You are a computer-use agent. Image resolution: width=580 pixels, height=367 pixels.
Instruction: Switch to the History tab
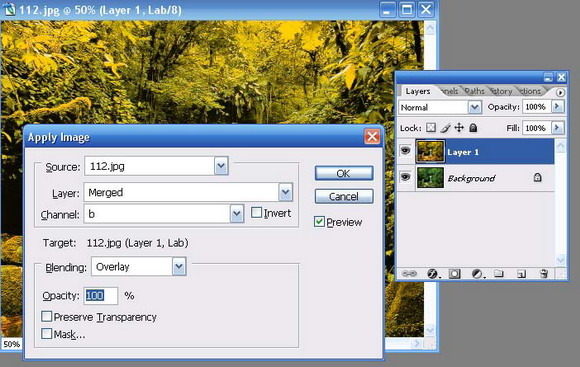[x=502, y=91]
